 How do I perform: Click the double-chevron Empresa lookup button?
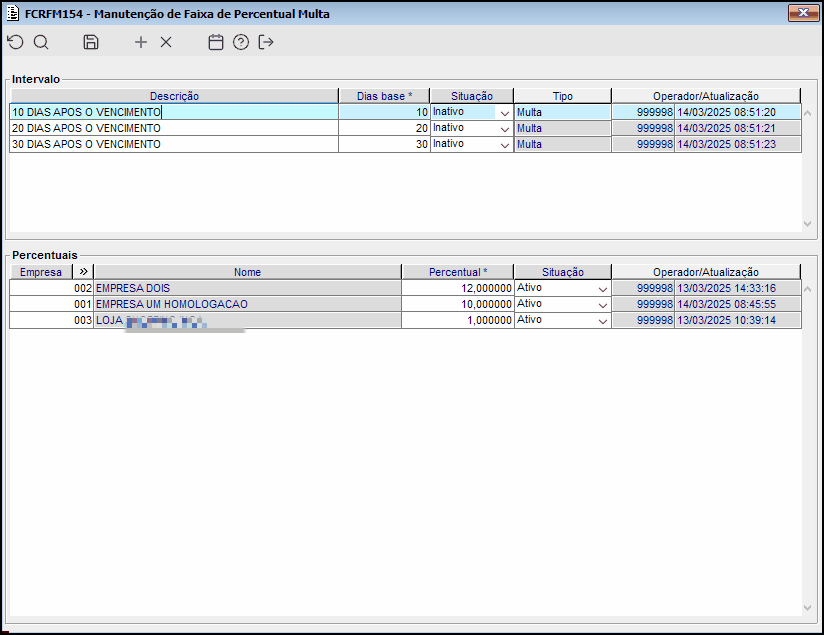(x=84, y=272)
